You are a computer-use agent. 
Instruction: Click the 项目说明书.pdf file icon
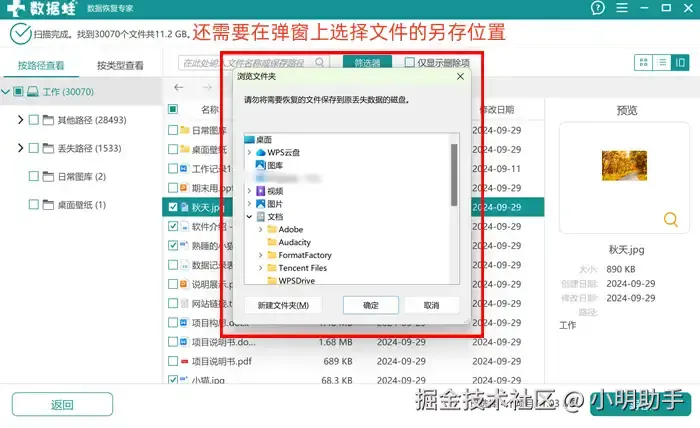click(x=184, y=361)
